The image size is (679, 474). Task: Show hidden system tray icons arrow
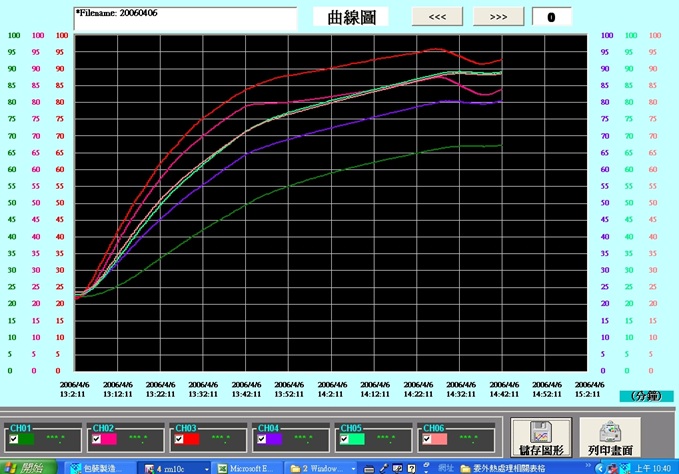[x=599, y=468]
